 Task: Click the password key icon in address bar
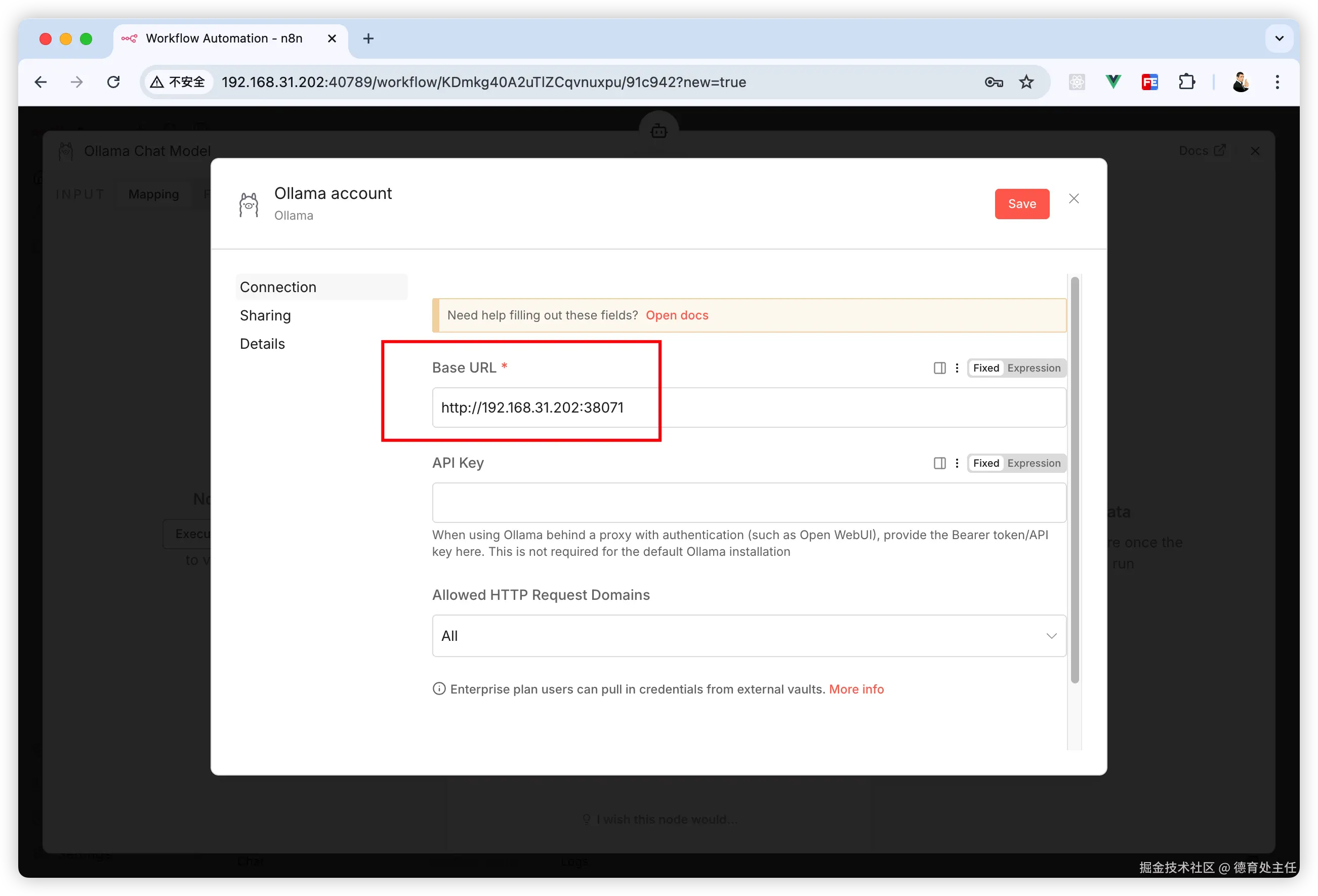[994, 82]
